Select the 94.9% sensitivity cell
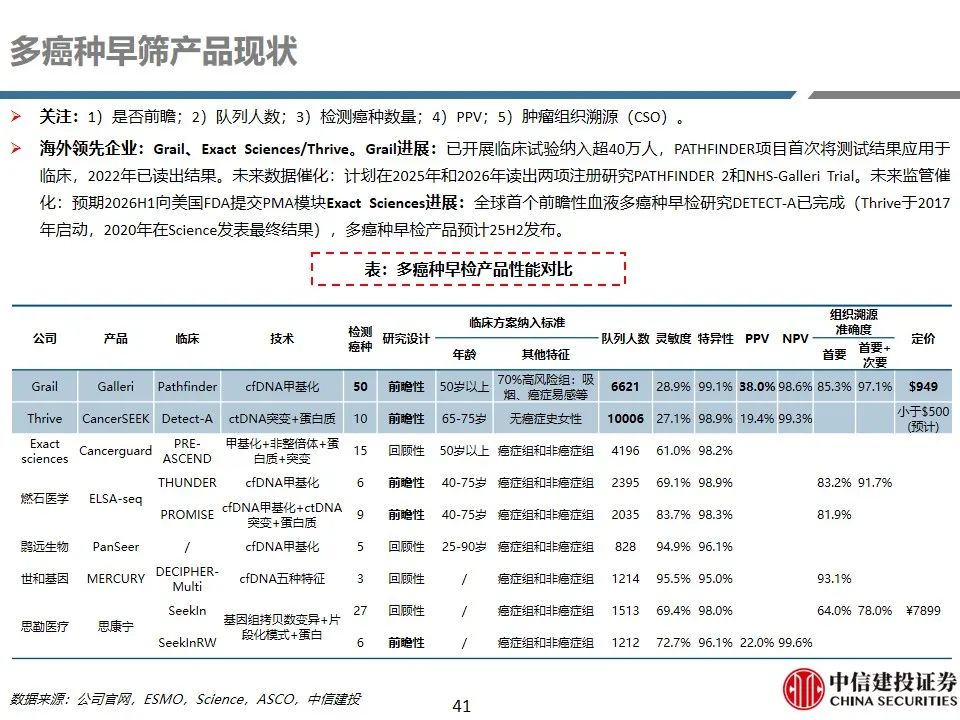The height and width of the screenshot is (720, 960). point(673,547)
